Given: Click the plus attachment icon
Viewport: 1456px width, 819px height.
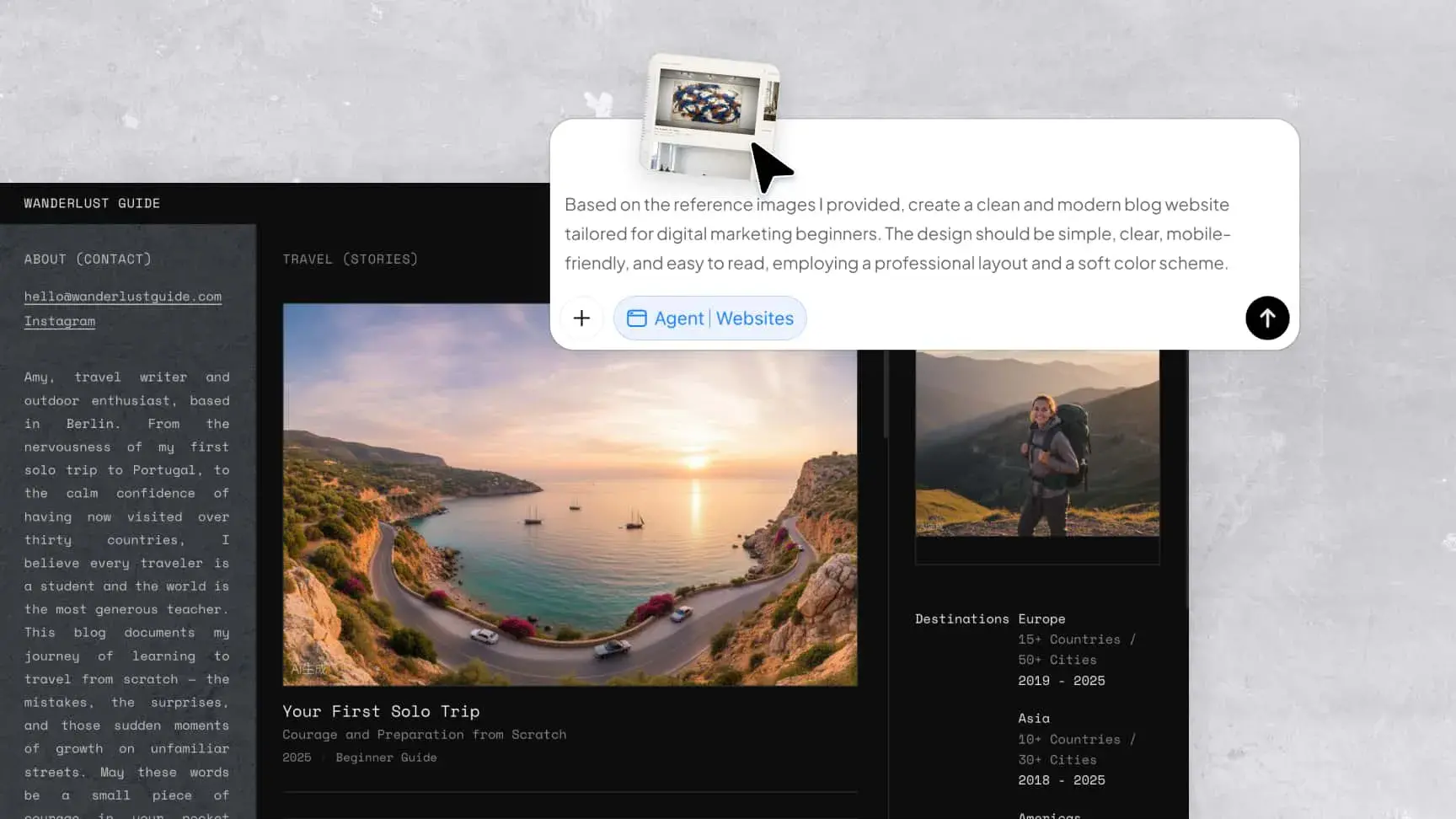Looking at the screenshot, I should point(581,318).
